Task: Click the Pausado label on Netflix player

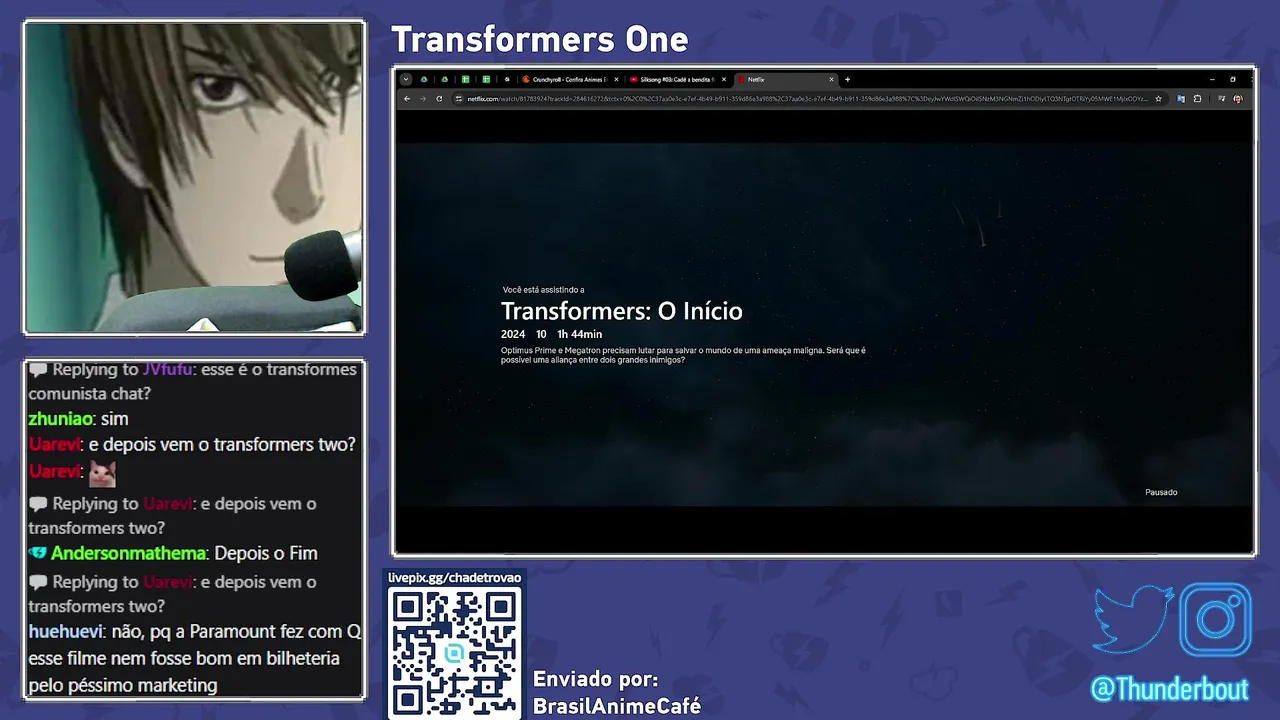Action: tap(1161, 492)
